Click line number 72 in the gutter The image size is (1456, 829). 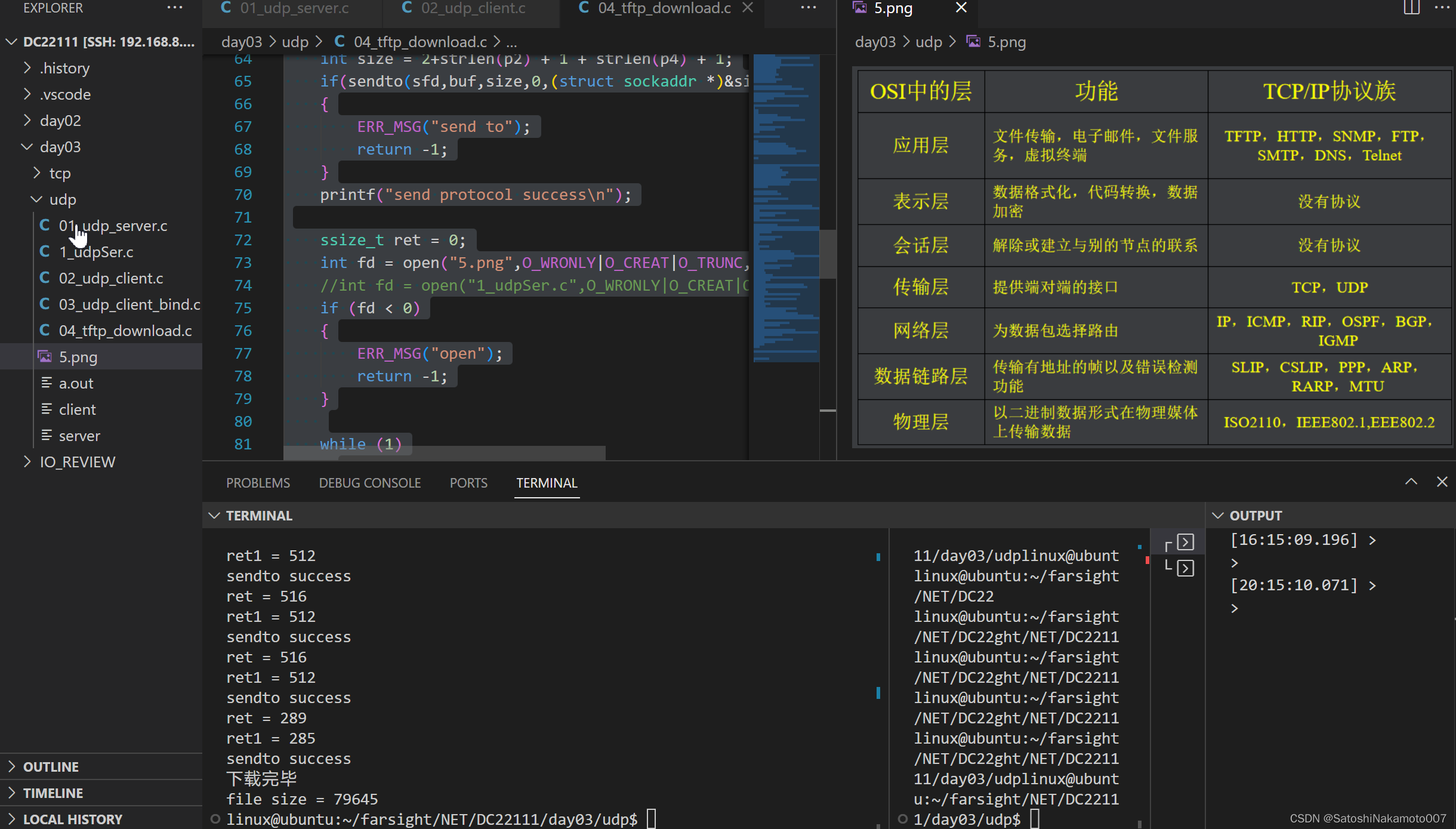tap(243, 240)
